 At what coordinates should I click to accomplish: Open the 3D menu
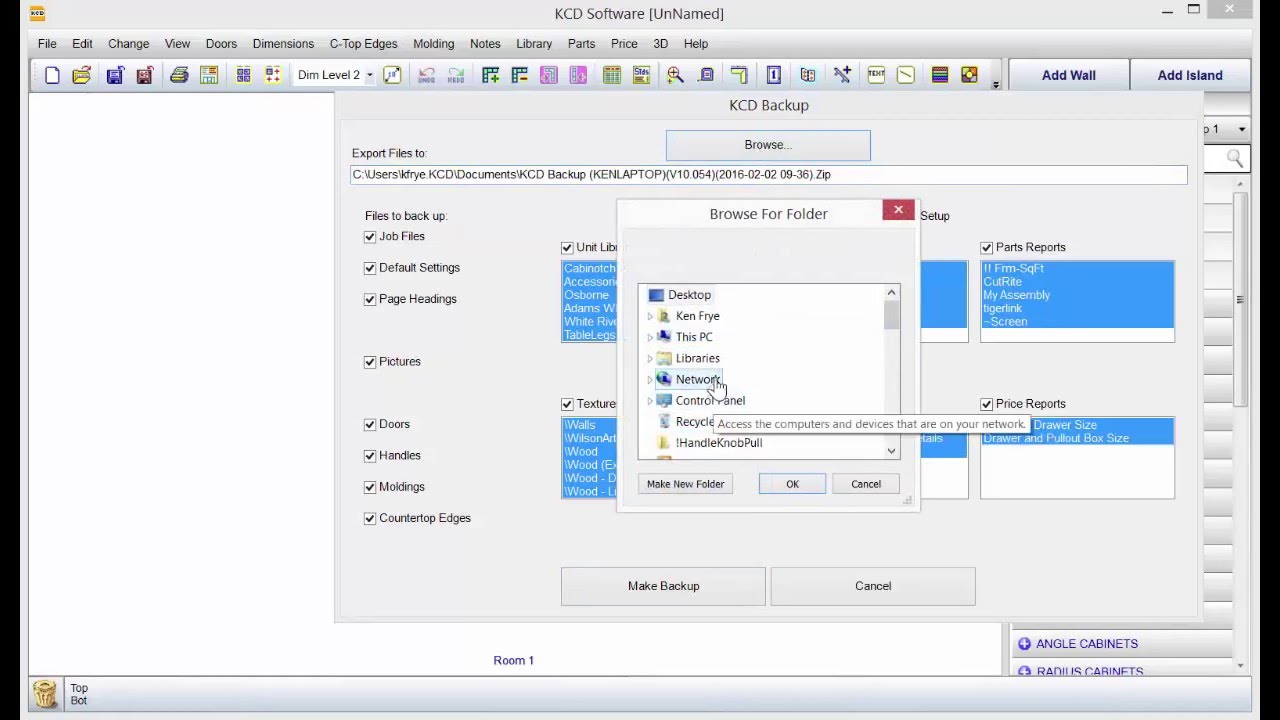[660, 44]
